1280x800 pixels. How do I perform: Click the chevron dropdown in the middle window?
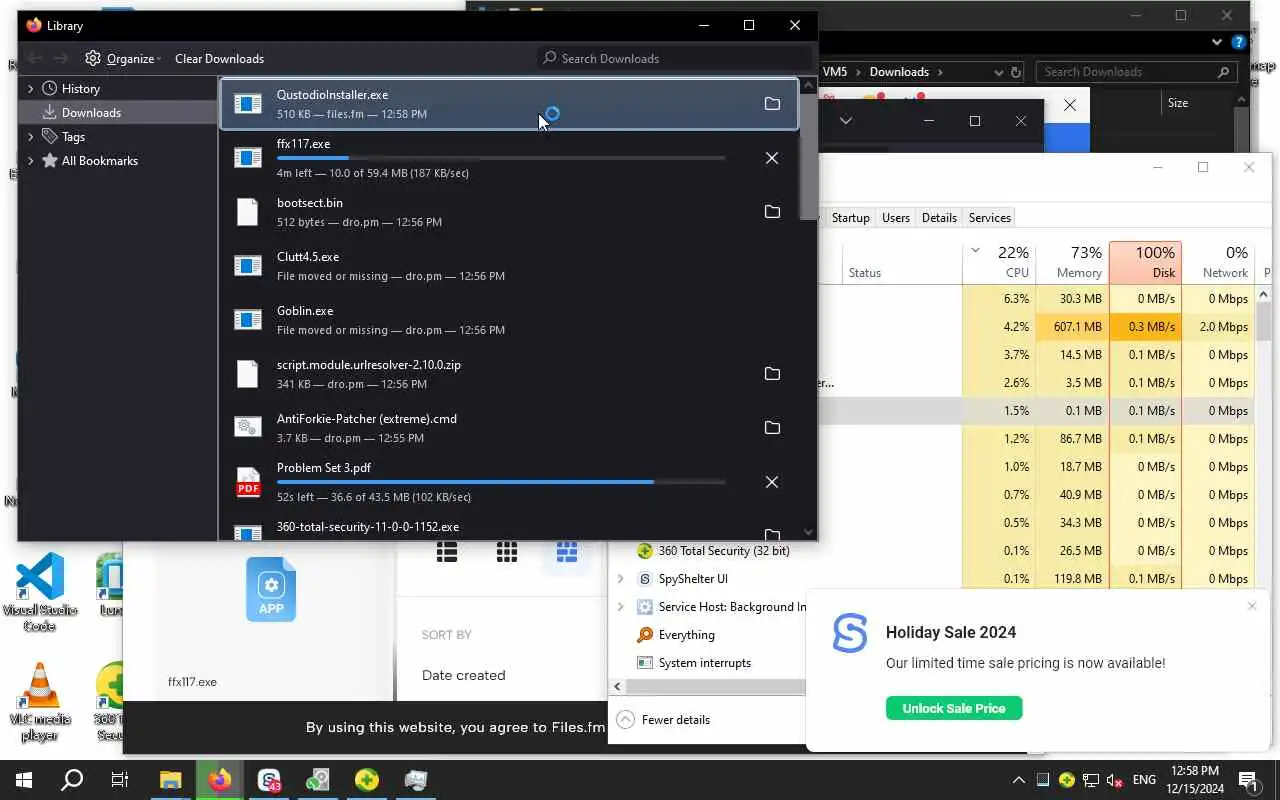pyautogui.click(x=845, y=120)
